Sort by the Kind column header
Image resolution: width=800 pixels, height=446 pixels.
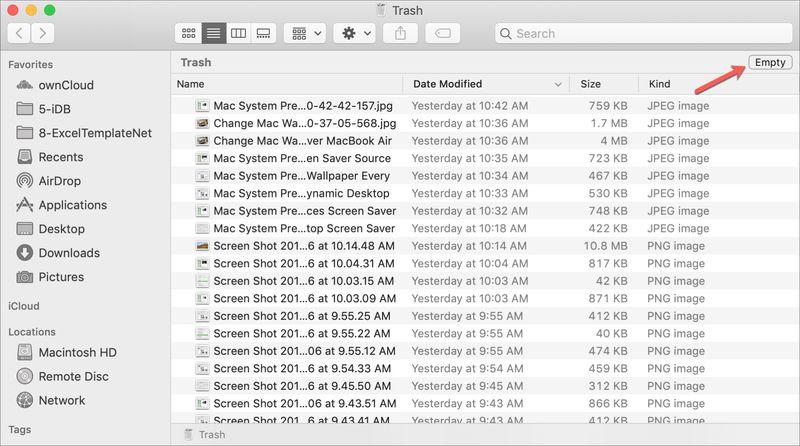click(x=719, y=84)
